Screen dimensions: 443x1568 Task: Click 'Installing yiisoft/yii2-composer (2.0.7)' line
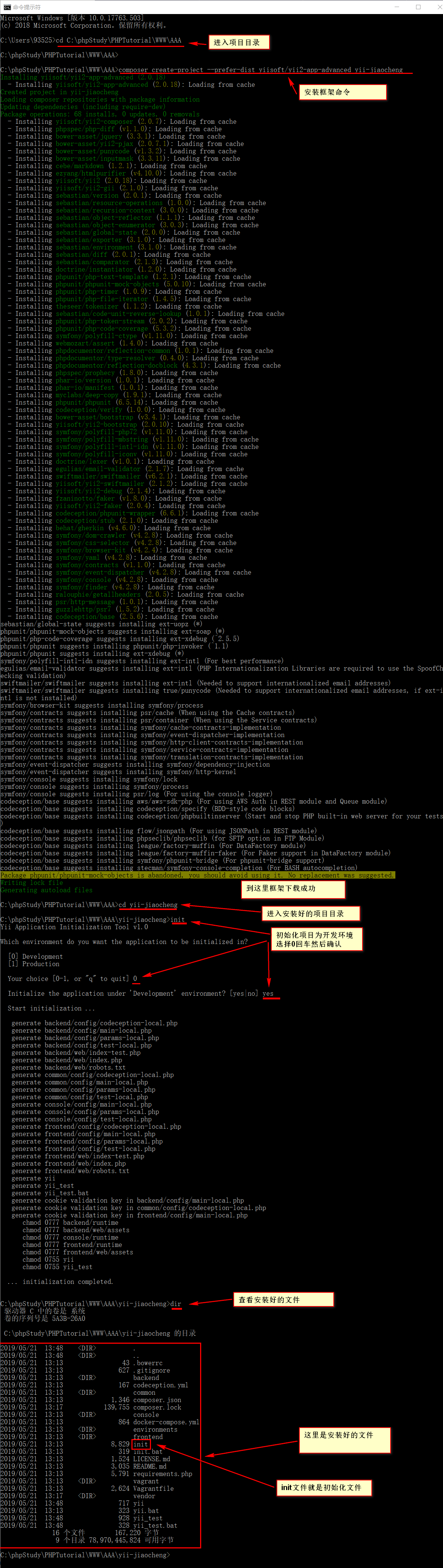(x=122, y=122)
